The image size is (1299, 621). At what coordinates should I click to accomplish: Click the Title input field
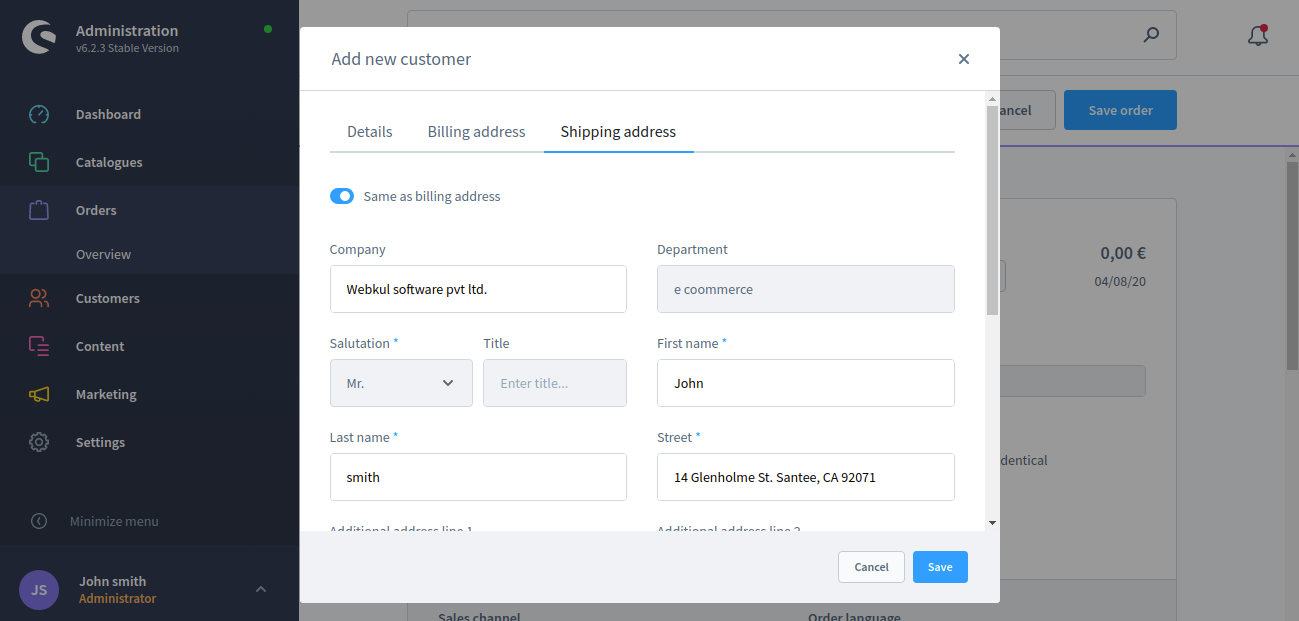(x=555, y=383)
